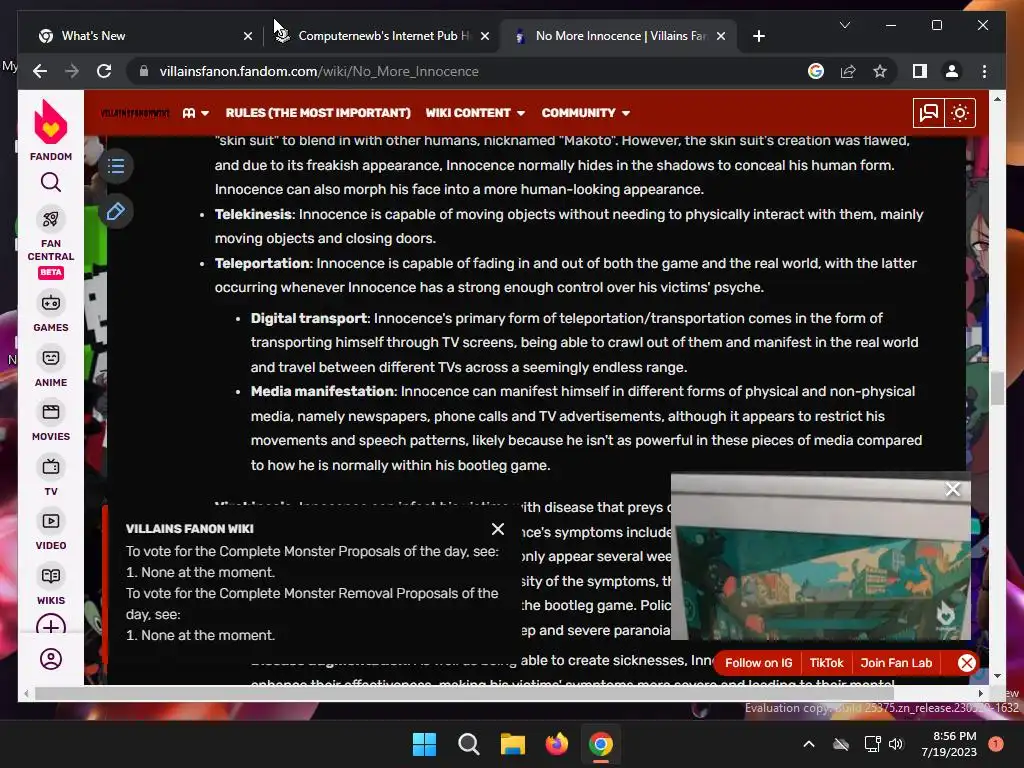Image resolution: width=1024 pixels, height=768 pixels.
Task: Click the site lock icon
Action: pyautogui.click(x=144, y=71)
